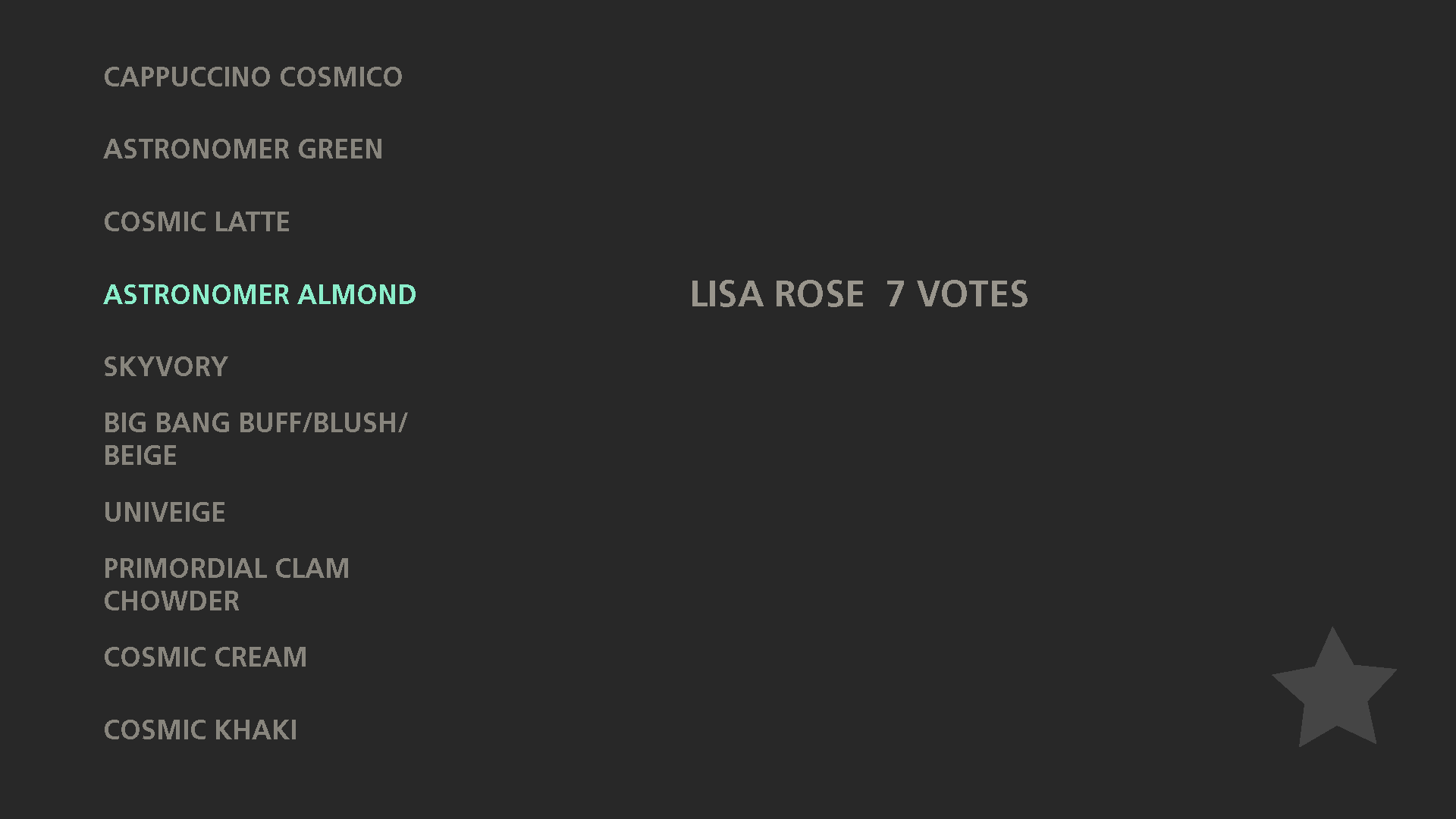Image resolution: width=1456 pixels, height=819 pixels.
Task: Click the Lisa Rose name label
Action: coord(777,294)
